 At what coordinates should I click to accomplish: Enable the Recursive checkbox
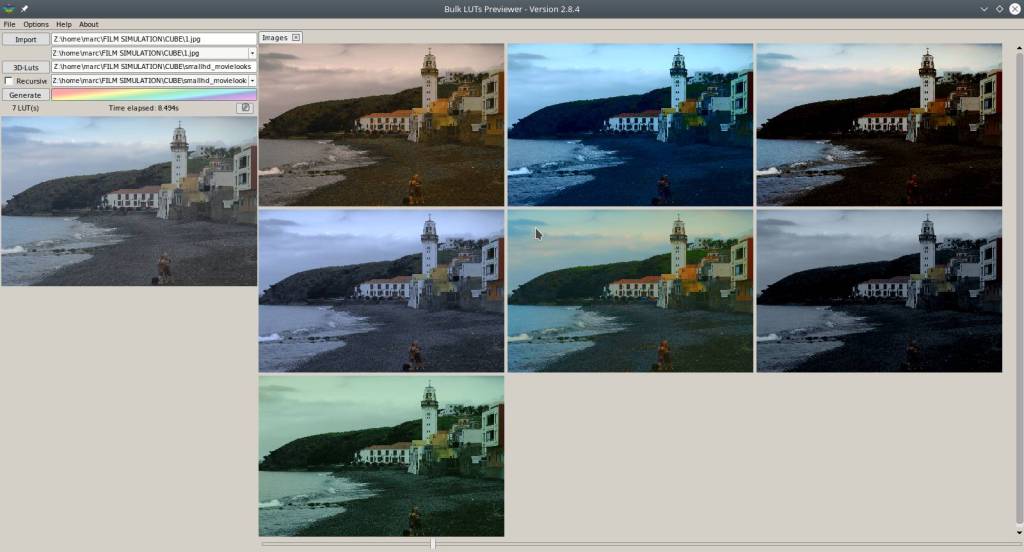[x=9, y=81]
